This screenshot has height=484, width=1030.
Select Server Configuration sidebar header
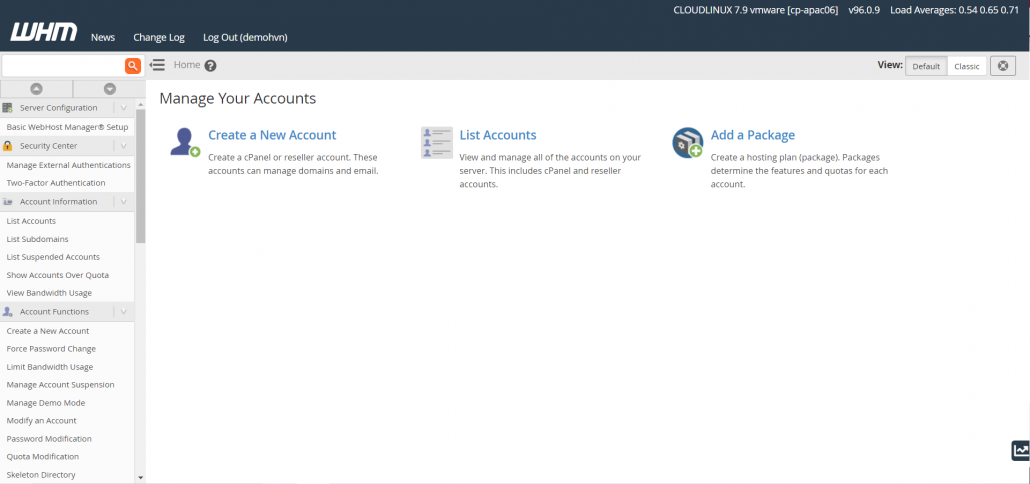pos(58,108)
